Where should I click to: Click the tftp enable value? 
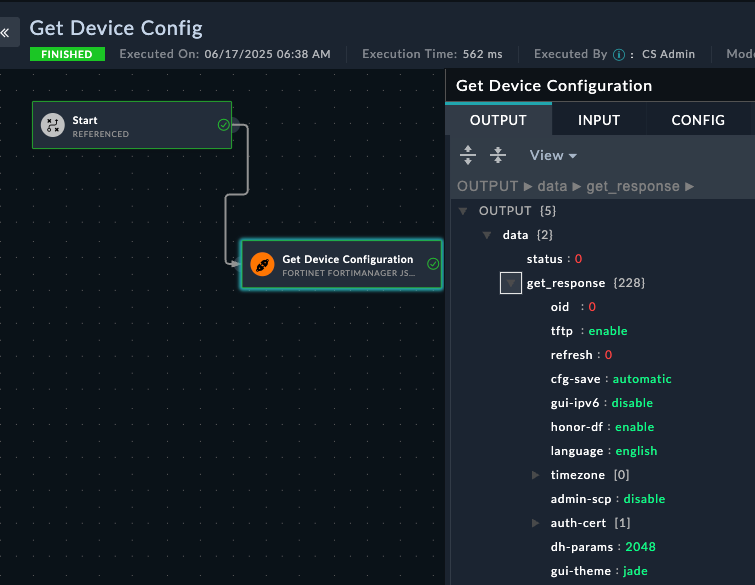(x=608, y=331)
